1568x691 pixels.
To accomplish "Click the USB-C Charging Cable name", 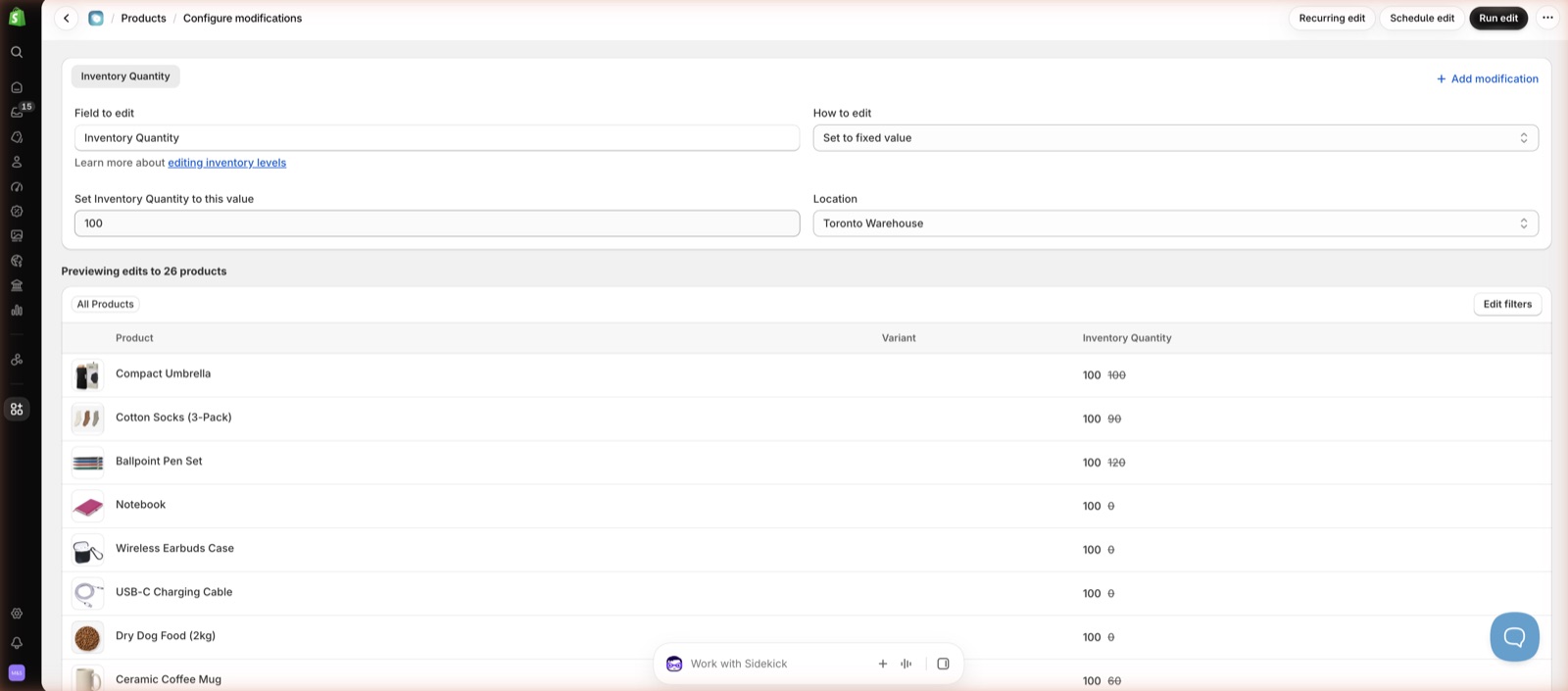I will coord(173,592).
